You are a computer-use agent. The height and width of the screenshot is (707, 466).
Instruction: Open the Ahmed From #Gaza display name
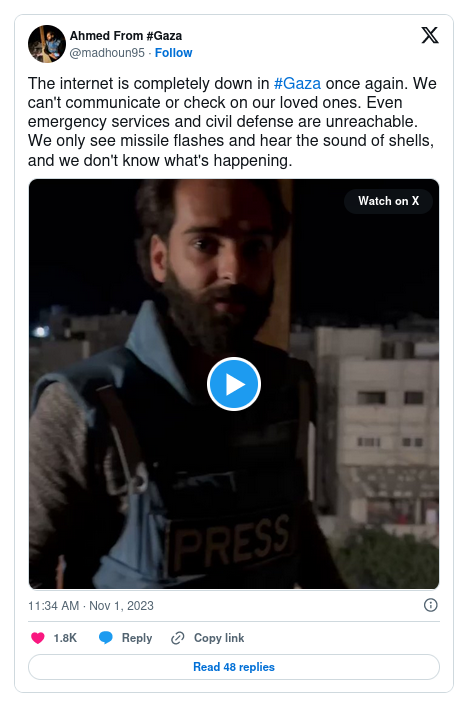[x=126, y=36]
